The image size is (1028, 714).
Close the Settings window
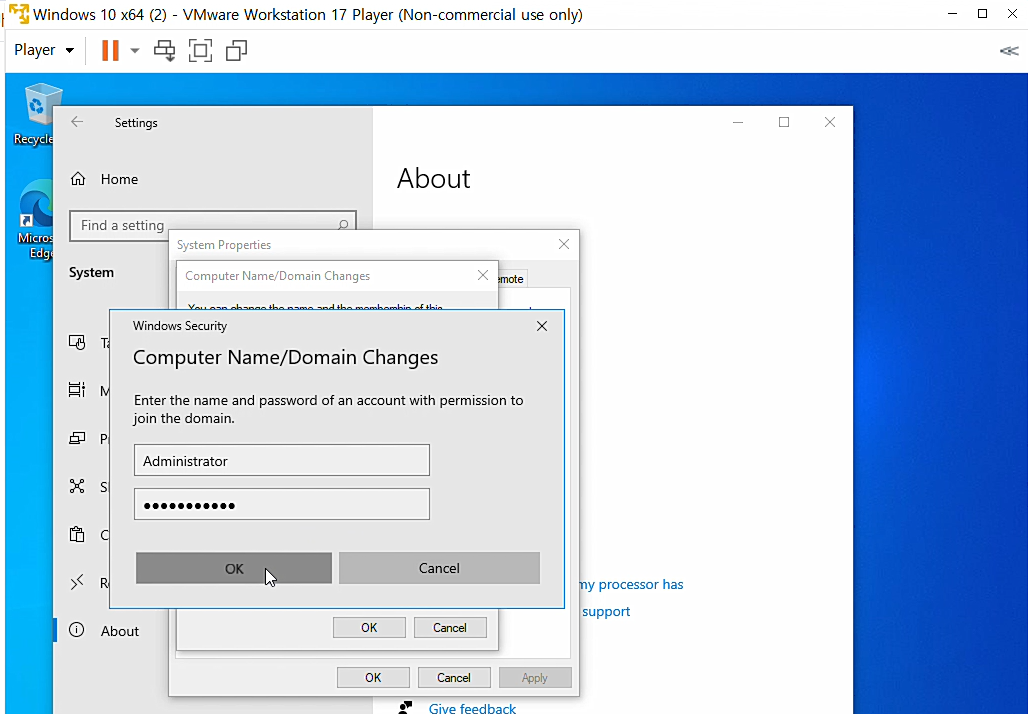(x=830, y=122)
